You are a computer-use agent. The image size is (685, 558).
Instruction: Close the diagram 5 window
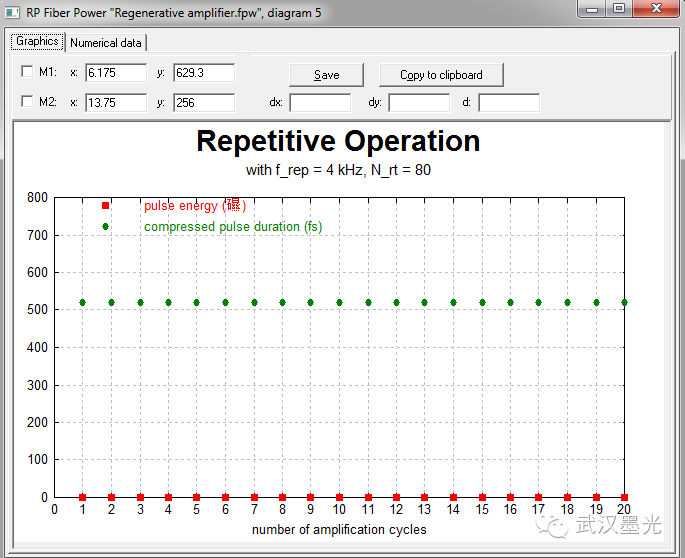pos(656,9)
